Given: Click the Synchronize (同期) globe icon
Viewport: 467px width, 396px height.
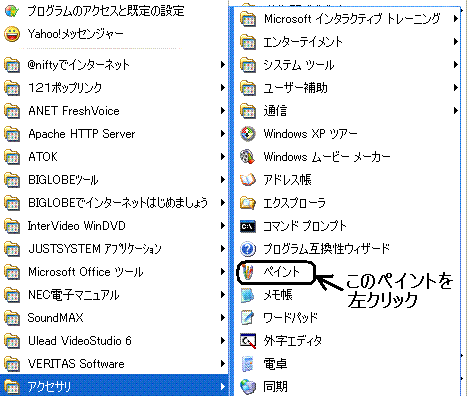Looking at the screenshot, I should point(248,387).
